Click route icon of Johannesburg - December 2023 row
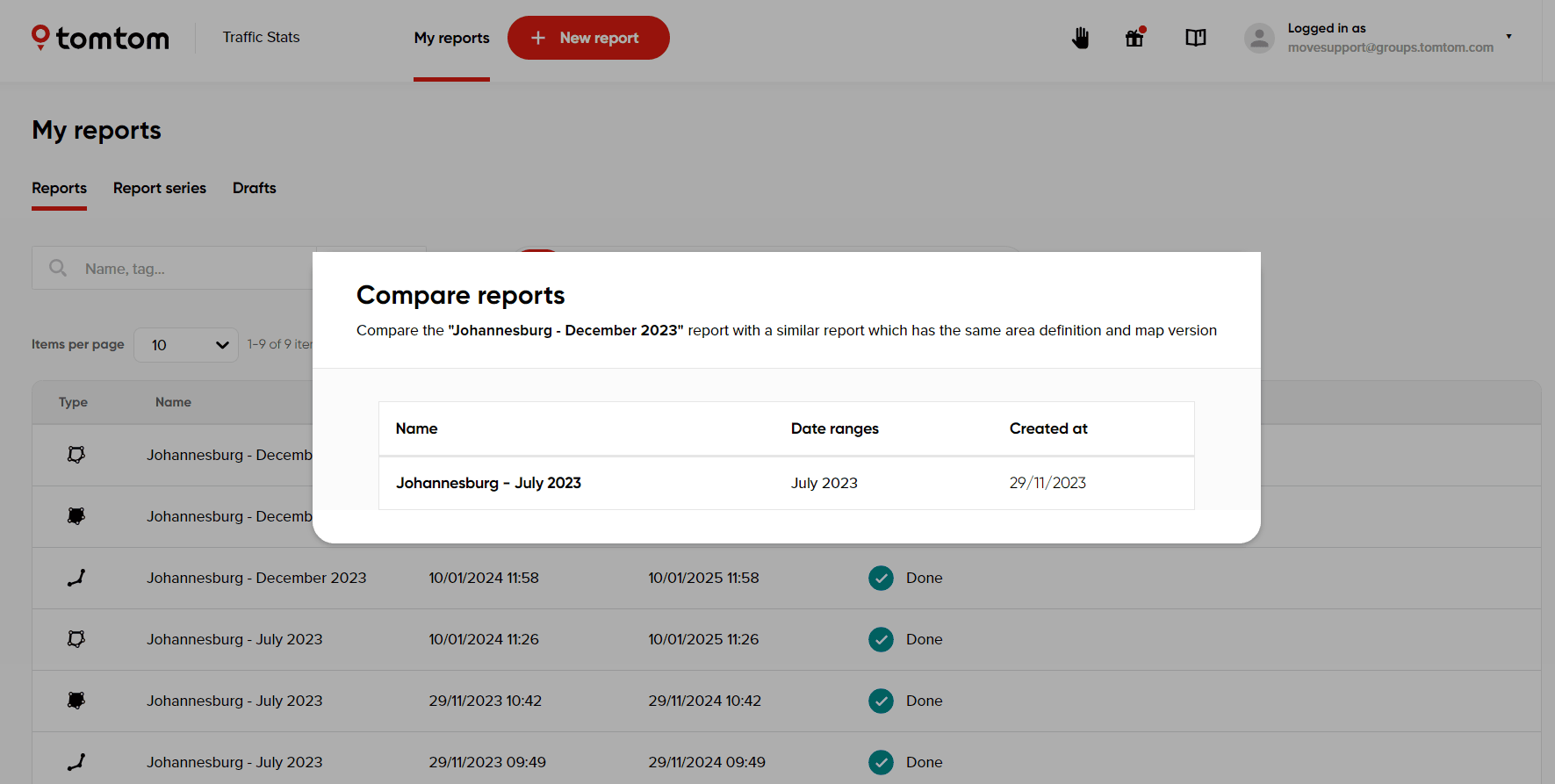The width and height of the screenshot is (1555, 784). click(76, 578)
